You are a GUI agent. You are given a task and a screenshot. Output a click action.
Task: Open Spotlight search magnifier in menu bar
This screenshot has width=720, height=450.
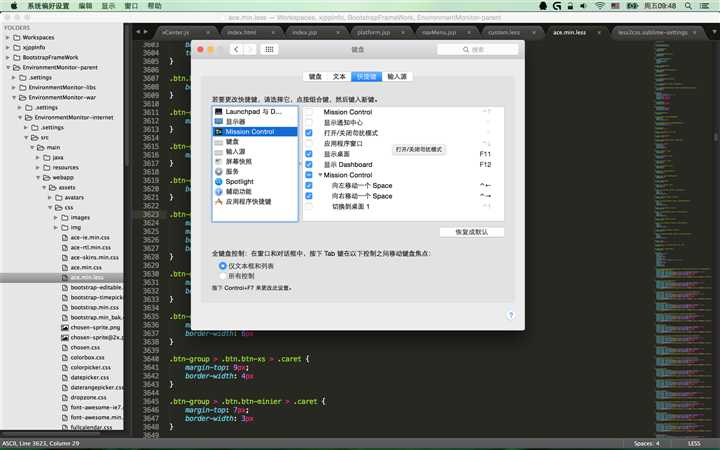point(688,6)
